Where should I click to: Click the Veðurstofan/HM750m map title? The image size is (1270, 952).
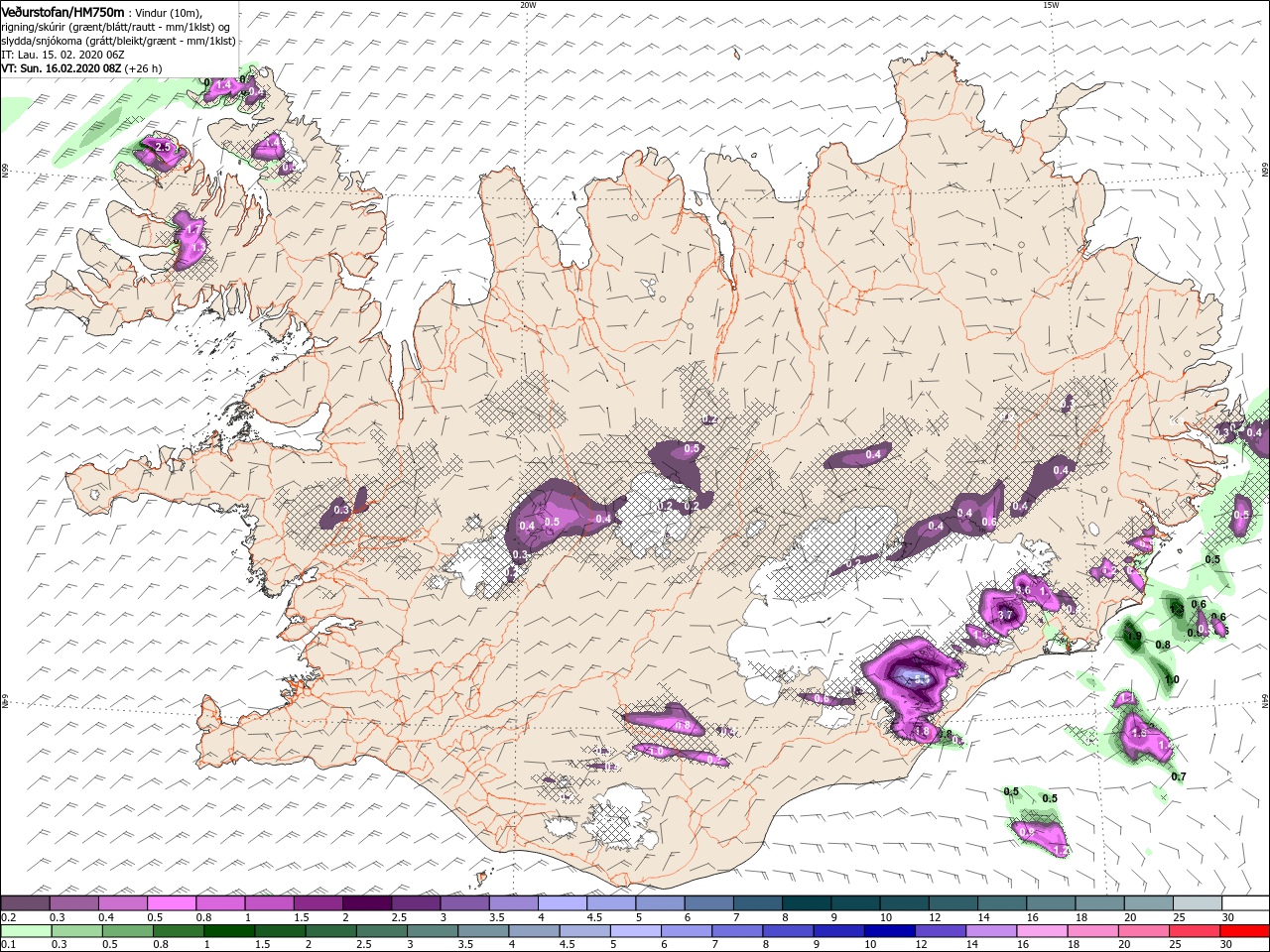pos(63,12)
